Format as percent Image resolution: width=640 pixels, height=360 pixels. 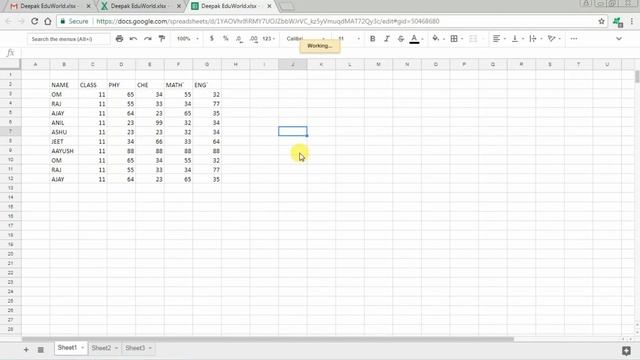pos(226,38)
